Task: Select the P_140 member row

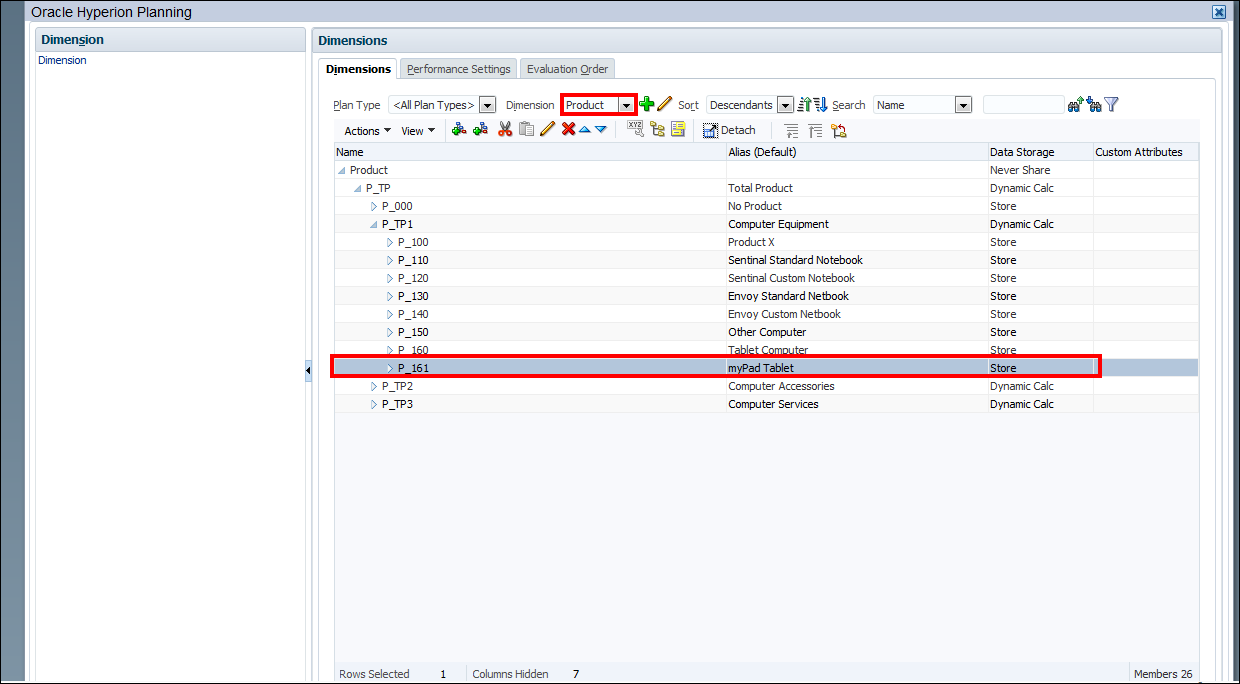Action: [x=766, y=314]
